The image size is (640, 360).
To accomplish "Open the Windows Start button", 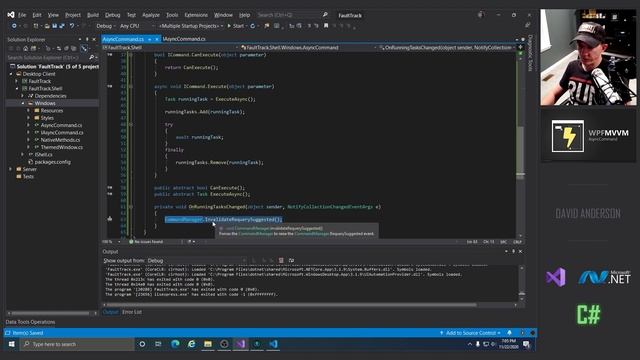I will coord(11,344).
